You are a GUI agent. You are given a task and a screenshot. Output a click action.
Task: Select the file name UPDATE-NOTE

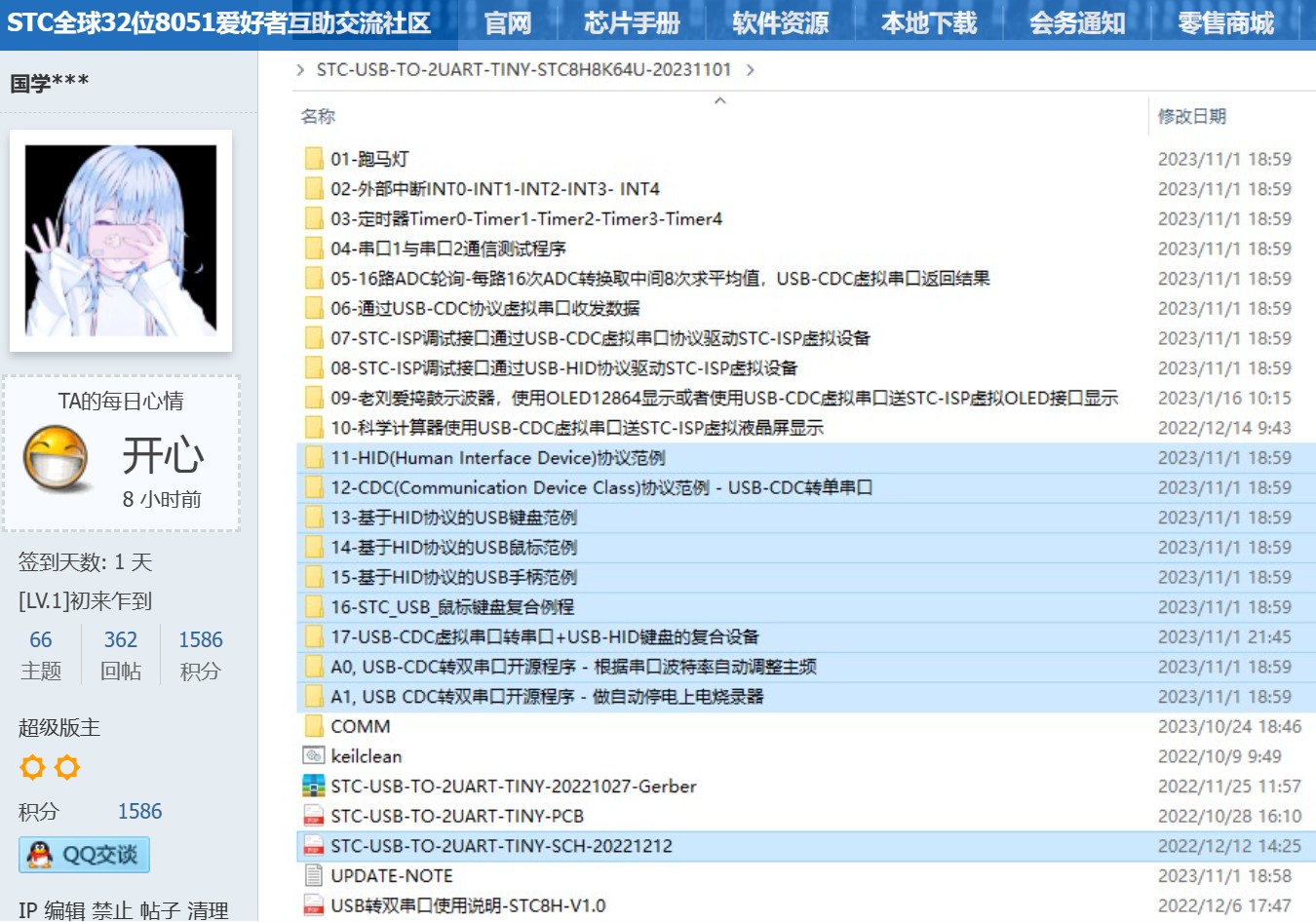click(392, 876)
